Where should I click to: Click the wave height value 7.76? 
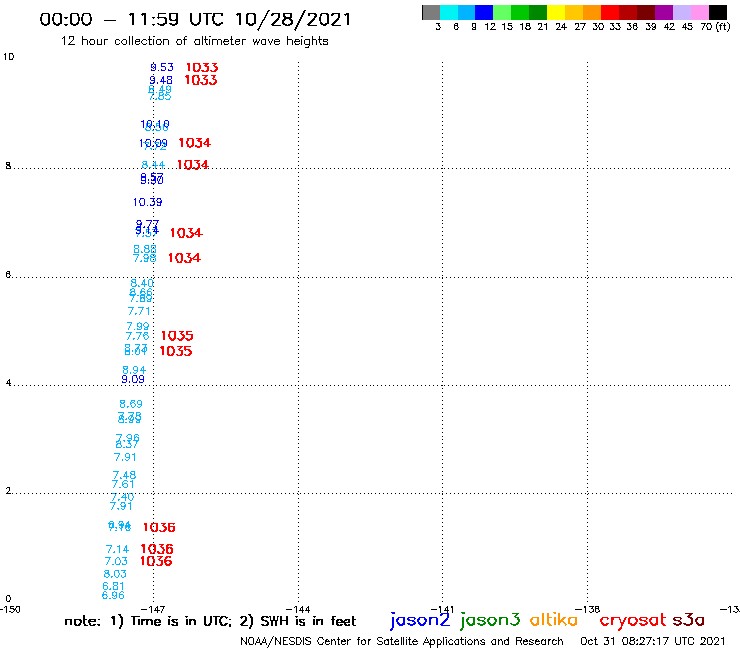point(137,336)
